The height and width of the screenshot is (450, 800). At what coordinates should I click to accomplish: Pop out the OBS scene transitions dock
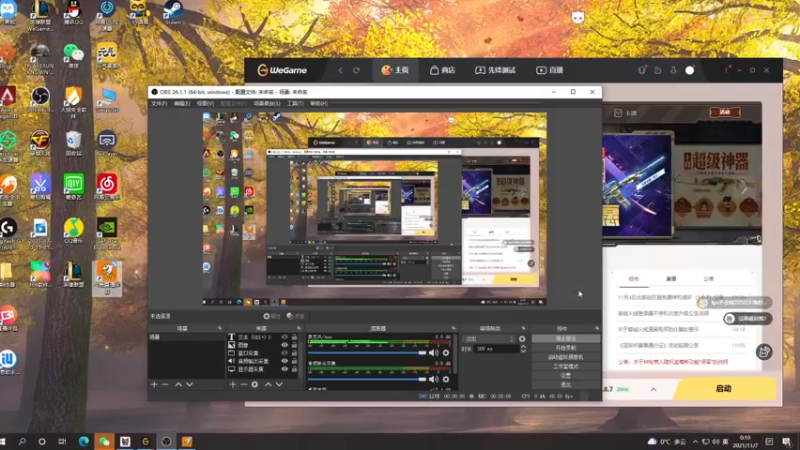[x=523, y=328]
